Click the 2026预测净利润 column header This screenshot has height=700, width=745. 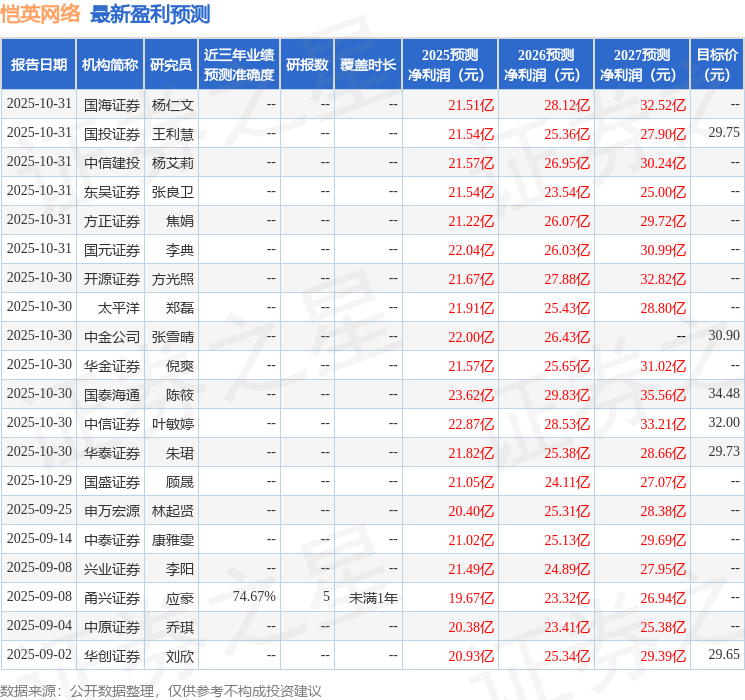(x=546, y=65)
